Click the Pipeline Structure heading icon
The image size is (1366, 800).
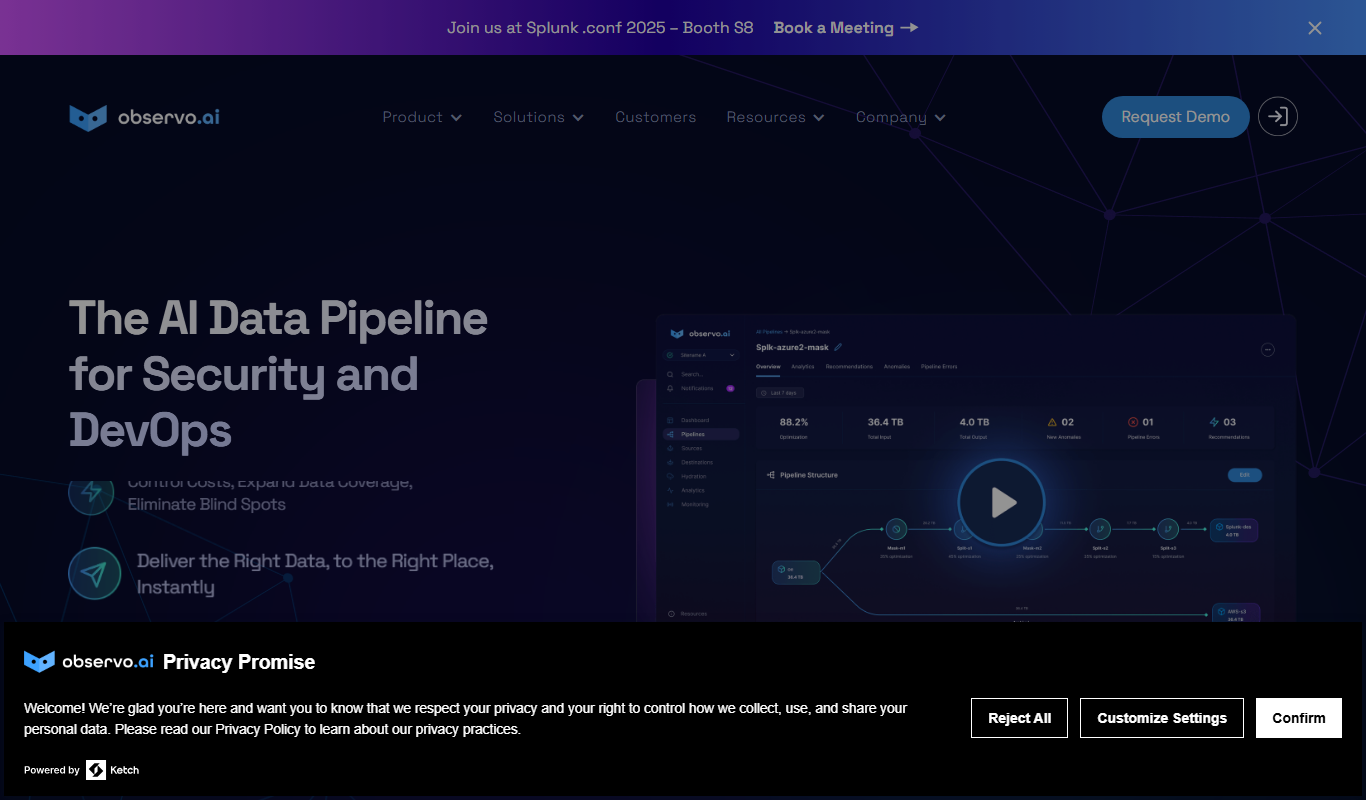(x=770, y=475)
